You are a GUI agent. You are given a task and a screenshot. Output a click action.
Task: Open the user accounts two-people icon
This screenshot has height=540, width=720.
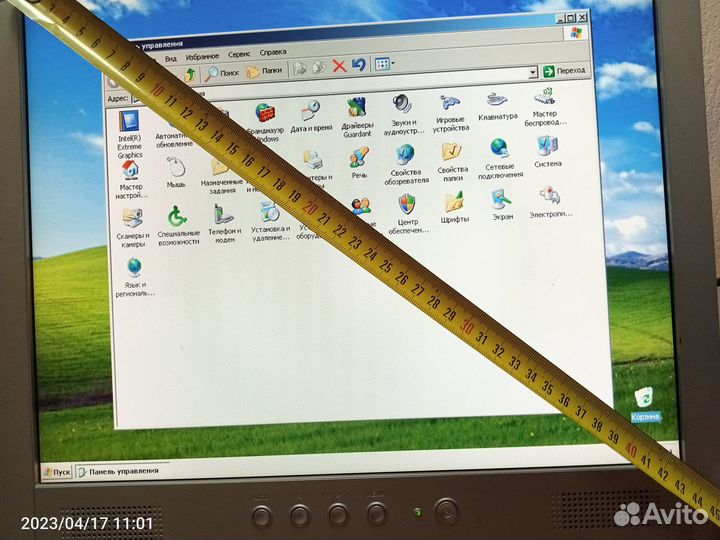[361, 207]
